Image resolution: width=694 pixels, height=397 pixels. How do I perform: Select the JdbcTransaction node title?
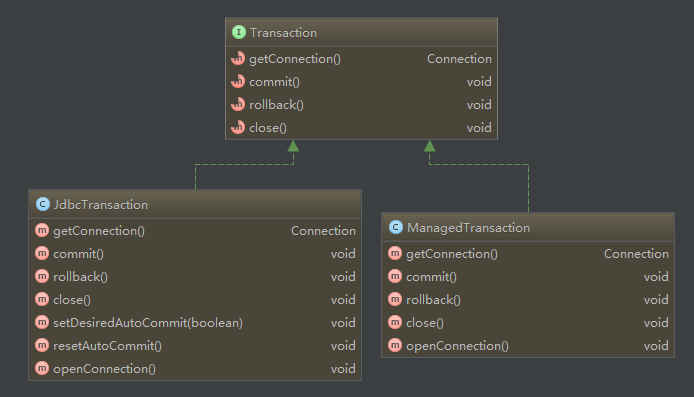[100, 204]
